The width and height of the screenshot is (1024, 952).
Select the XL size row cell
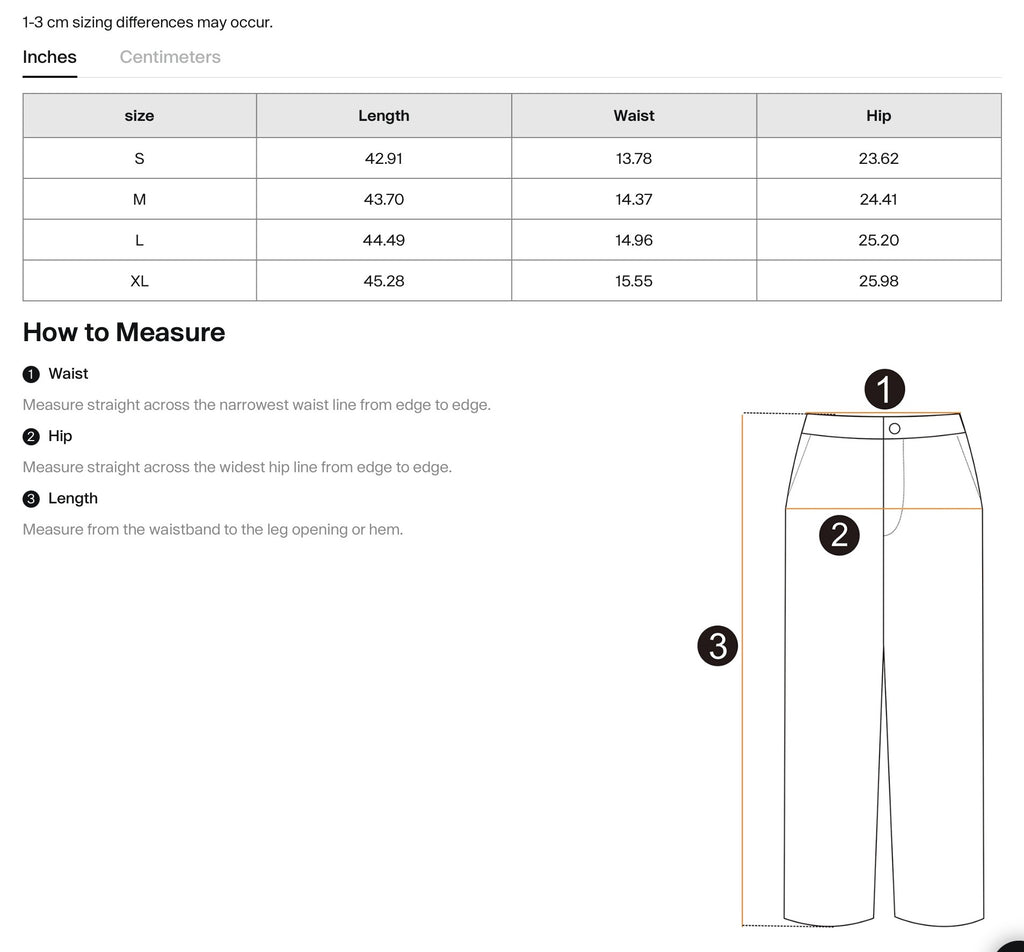[x=139, y=281]
